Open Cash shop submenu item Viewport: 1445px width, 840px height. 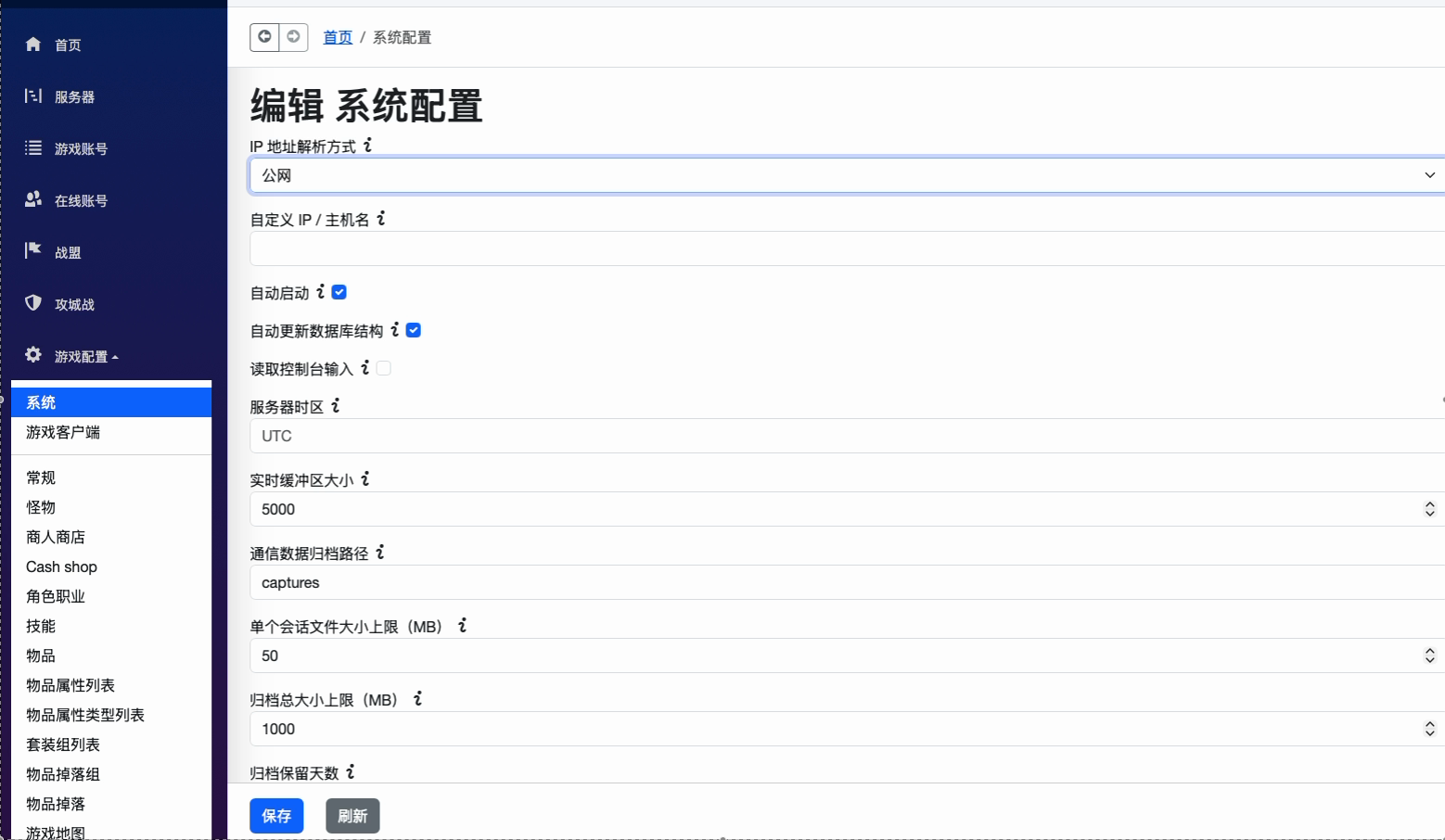coord(111,566)
